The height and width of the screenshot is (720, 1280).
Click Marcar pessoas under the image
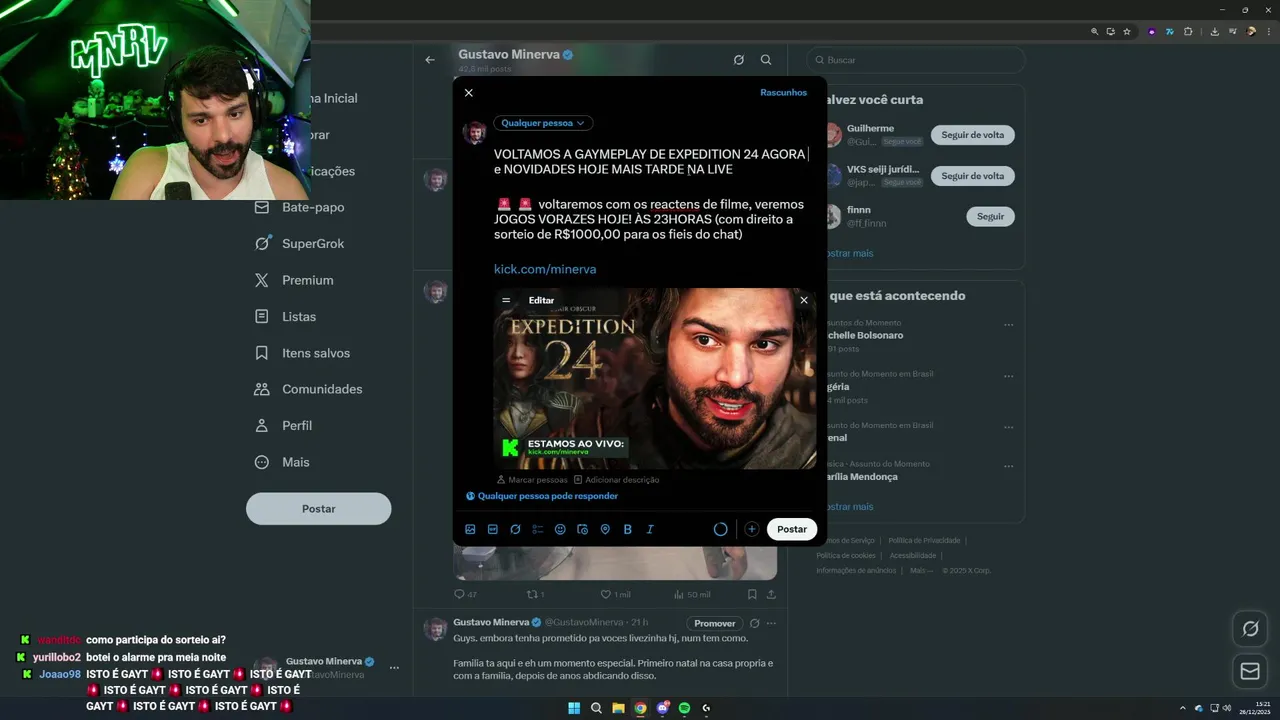coord(531,480)
